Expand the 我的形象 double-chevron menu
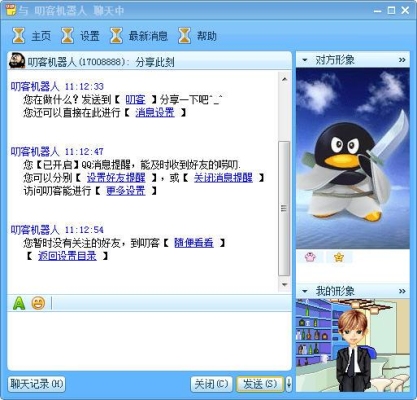 (x=402, y=291)
